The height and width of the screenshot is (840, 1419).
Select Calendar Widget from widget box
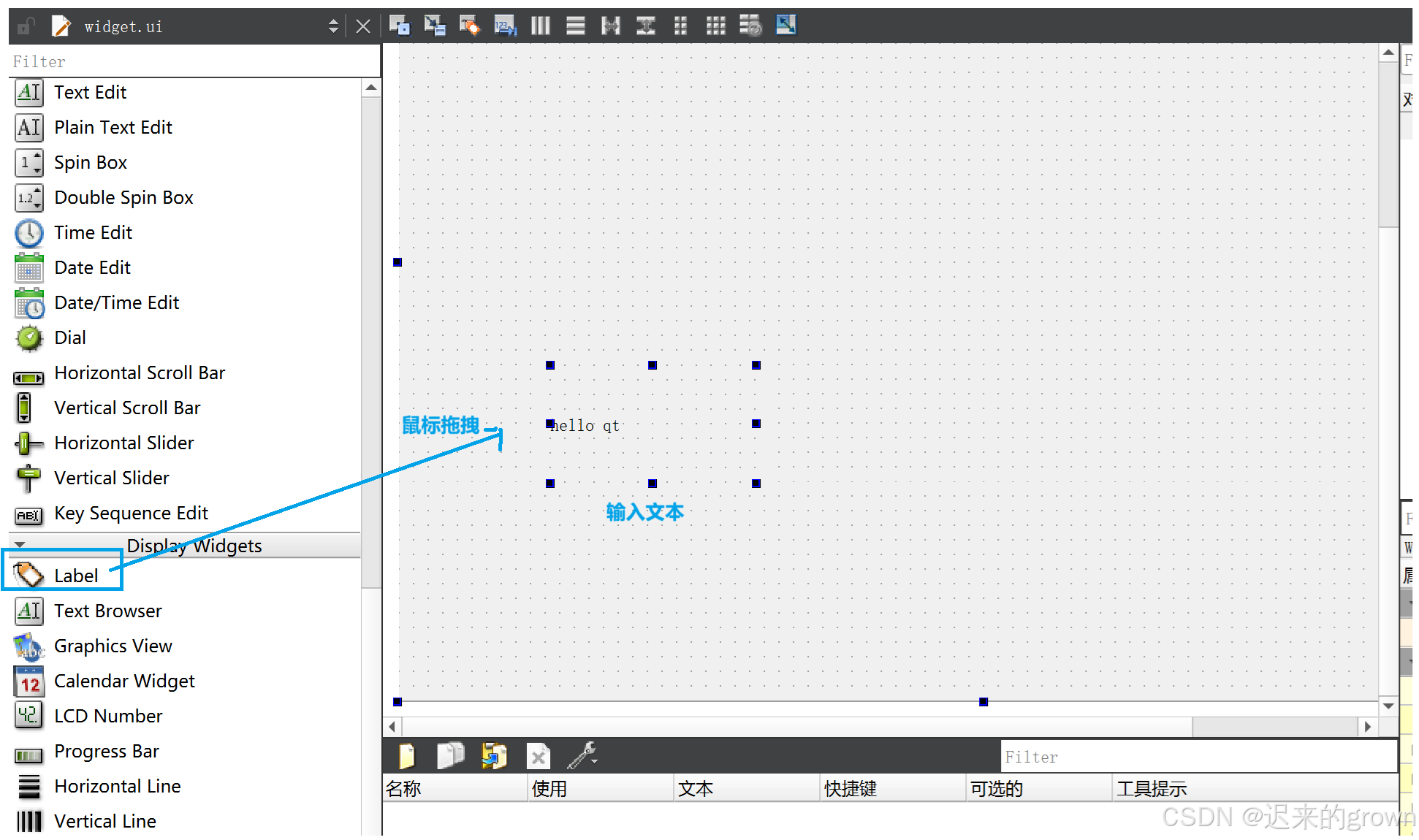(x=124, y=681)
